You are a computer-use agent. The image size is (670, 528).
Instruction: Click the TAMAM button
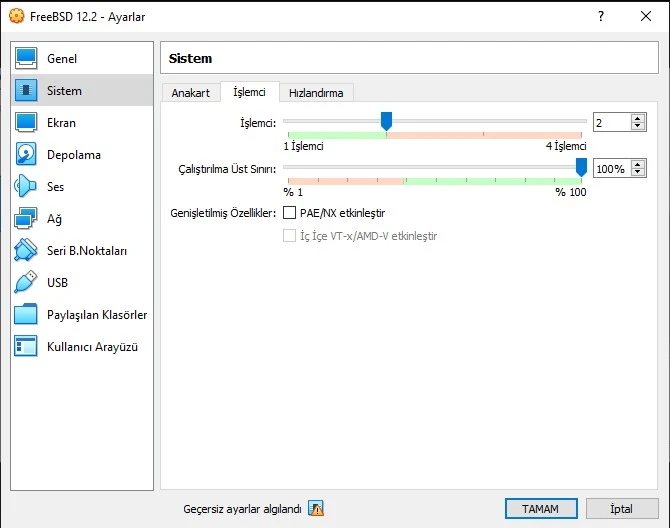541,509
